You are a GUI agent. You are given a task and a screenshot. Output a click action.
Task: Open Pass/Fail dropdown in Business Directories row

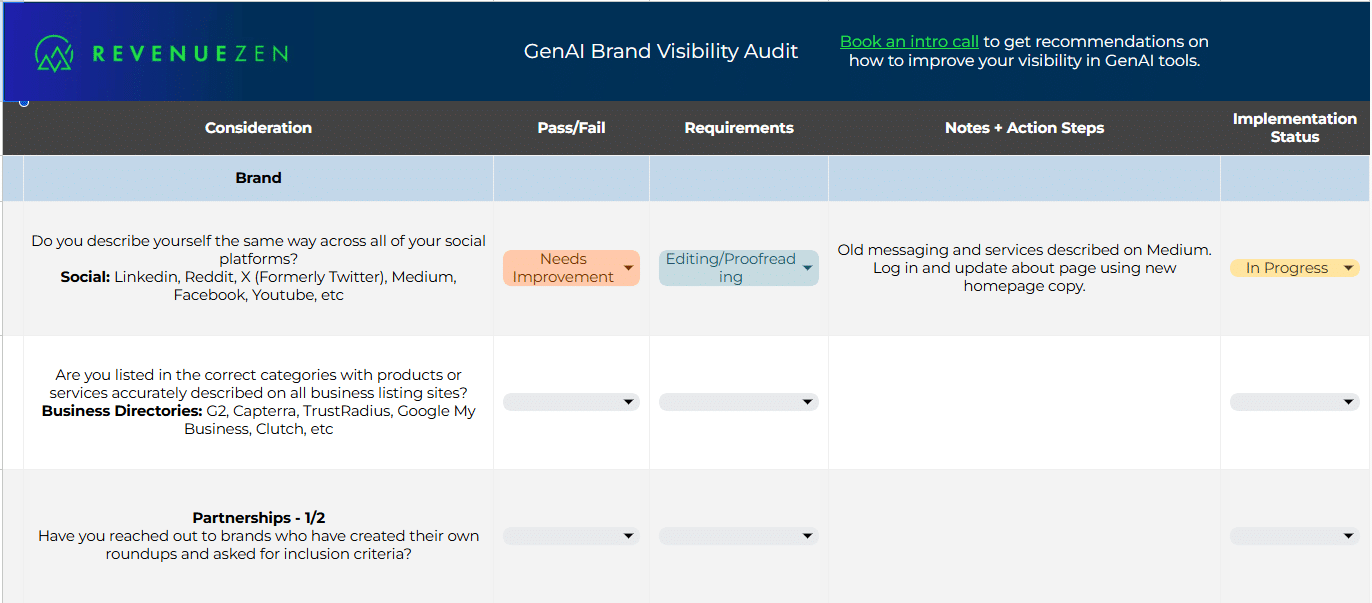click(571, 402)
